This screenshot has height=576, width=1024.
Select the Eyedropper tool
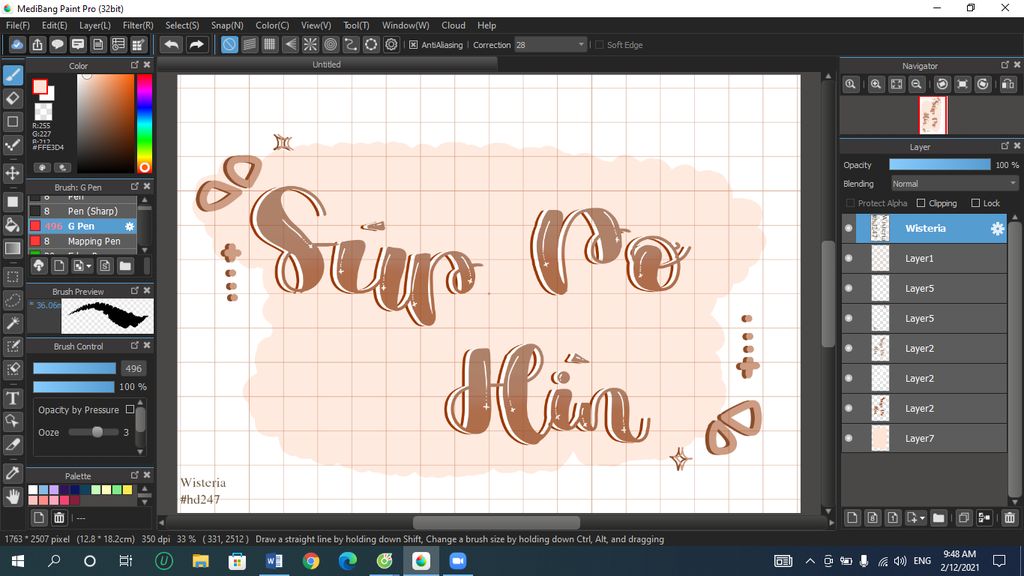pyautogui.click(x=12, y=473)
